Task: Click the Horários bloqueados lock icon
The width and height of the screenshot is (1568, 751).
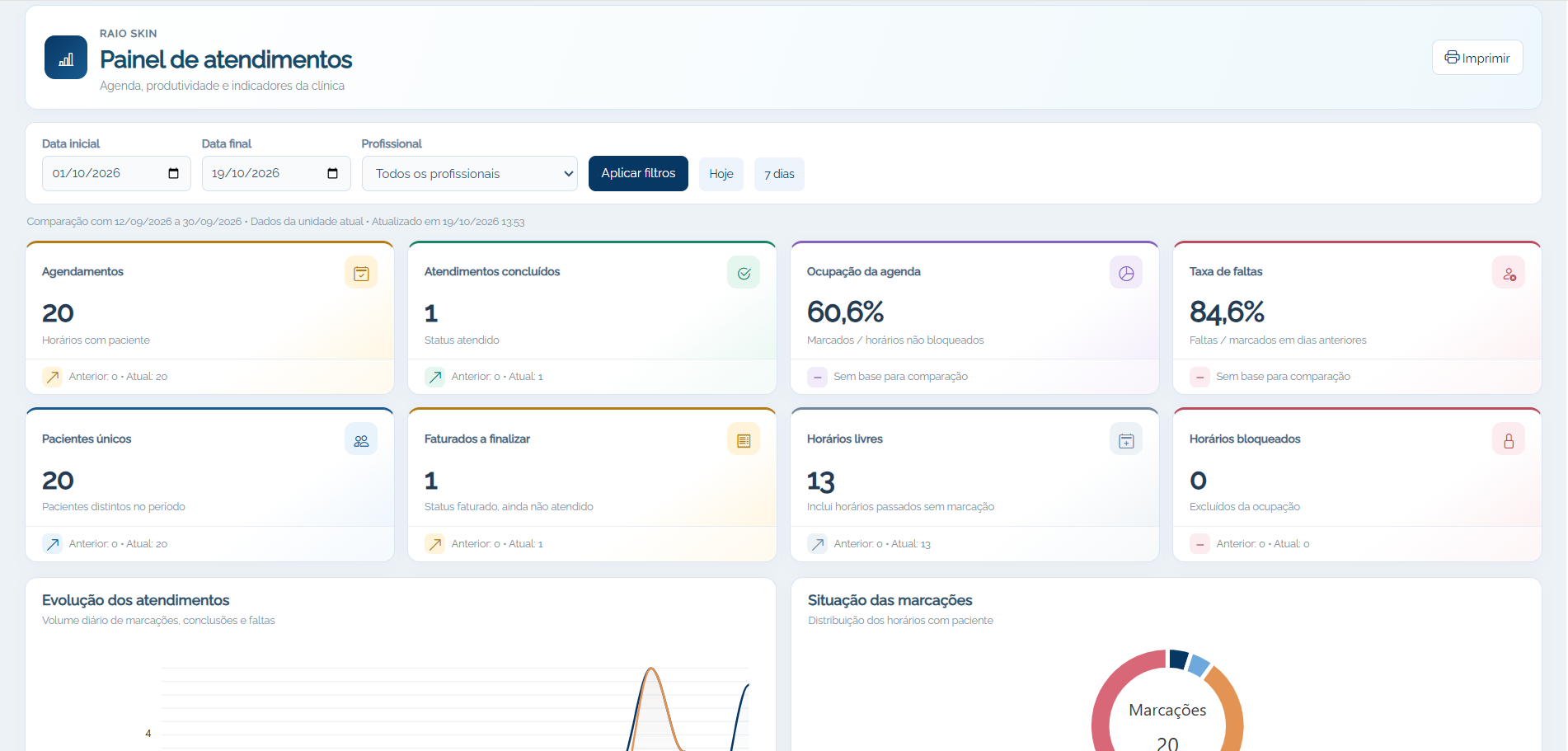Action: [1509, 440]
